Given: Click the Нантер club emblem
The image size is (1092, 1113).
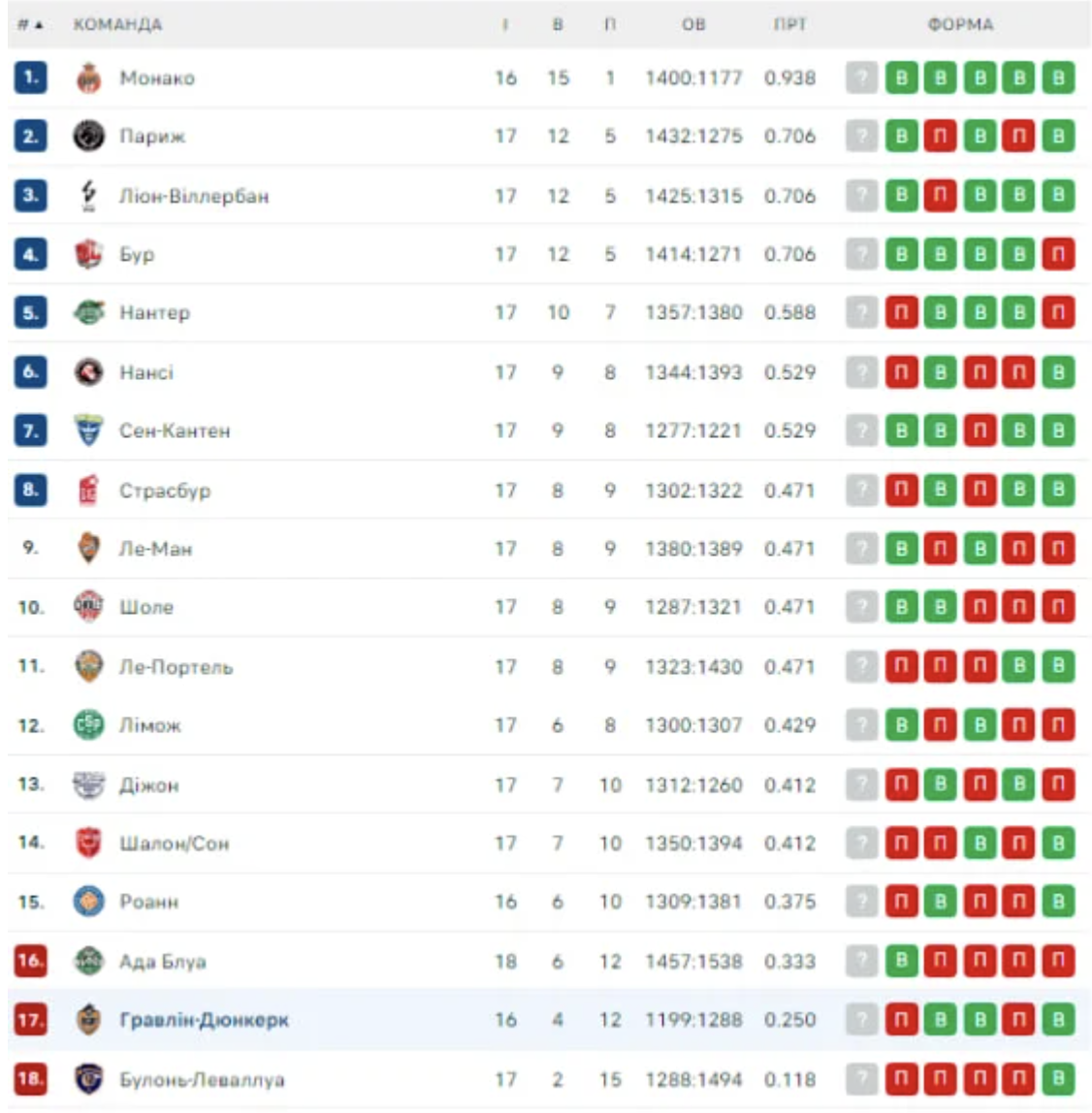Looking at the screenshot, I should 88,313.
